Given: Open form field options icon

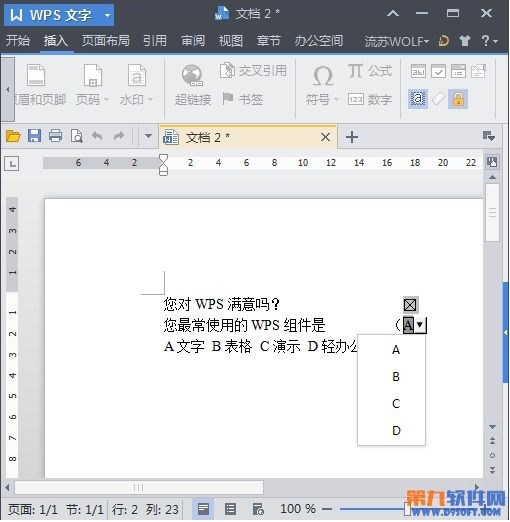Looking at the screenshot, I should click(478, 71).
